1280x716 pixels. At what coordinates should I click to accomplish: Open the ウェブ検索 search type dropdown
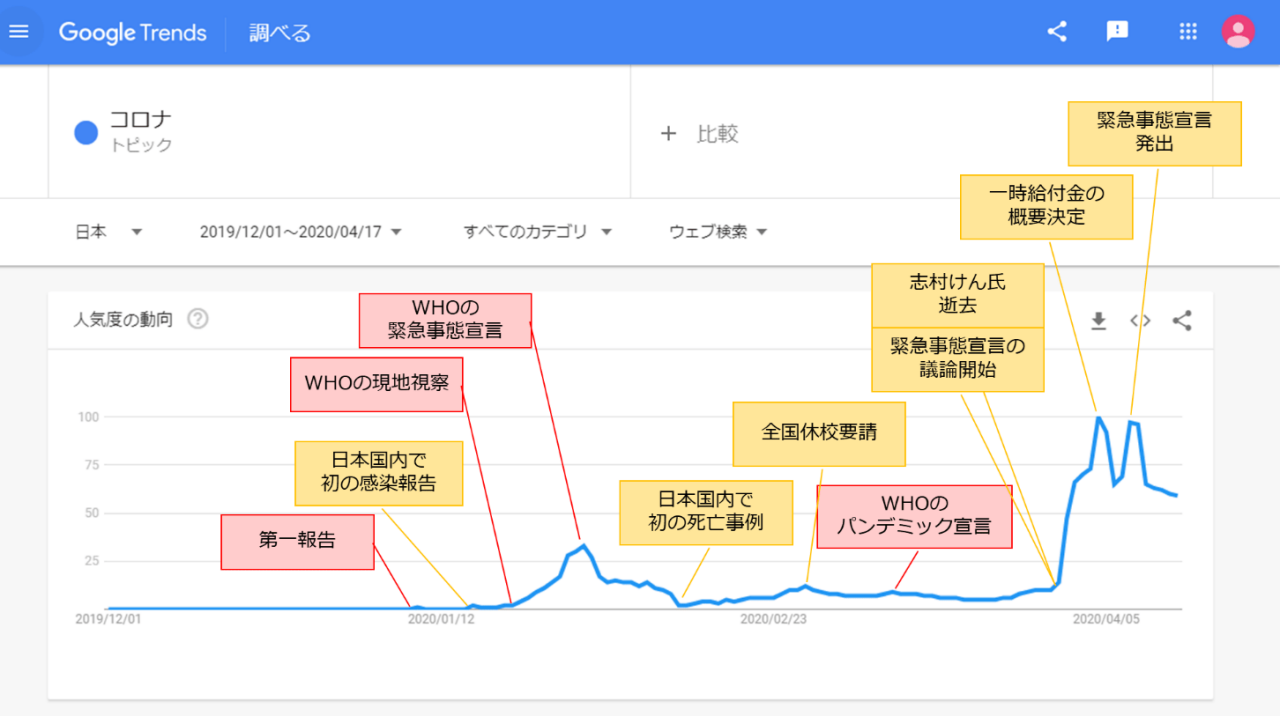click(x=718, y=232)
